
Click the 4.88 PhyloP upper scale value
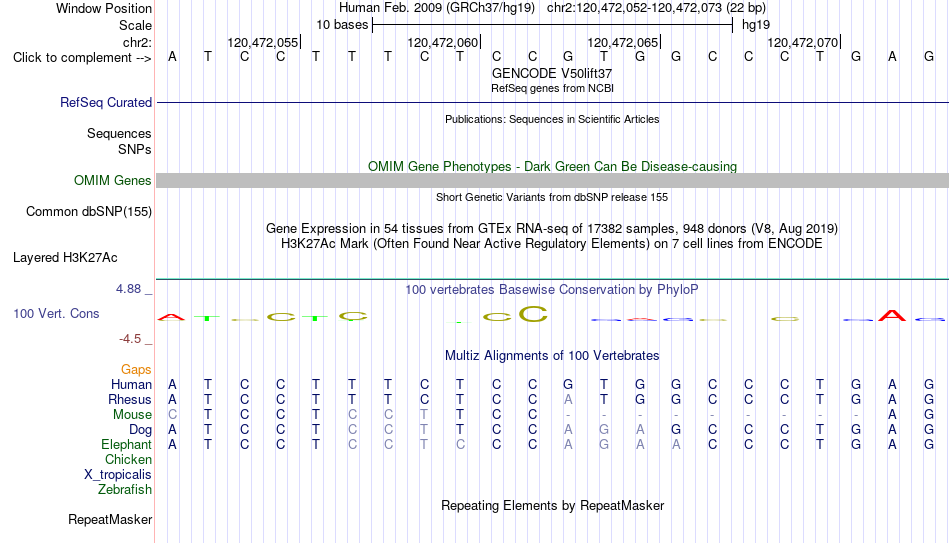128,289
